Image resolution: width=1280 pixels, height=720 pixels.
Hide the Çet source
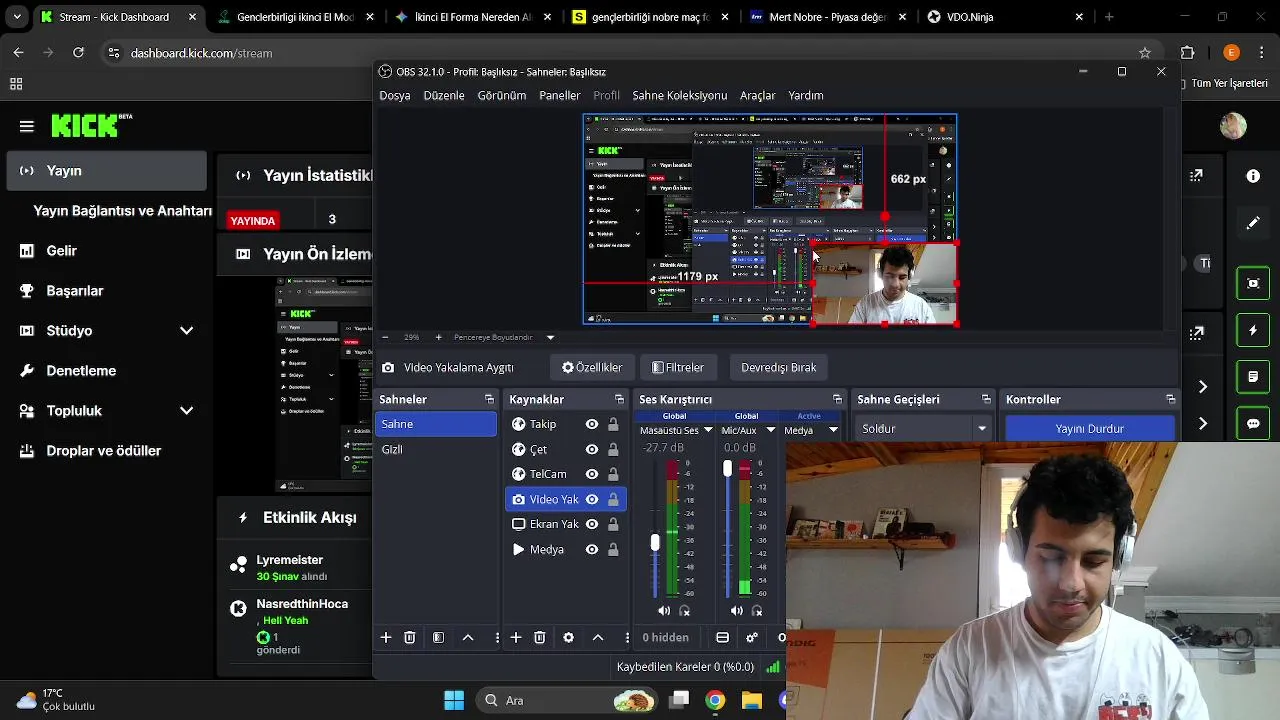[x=592, y=449]
